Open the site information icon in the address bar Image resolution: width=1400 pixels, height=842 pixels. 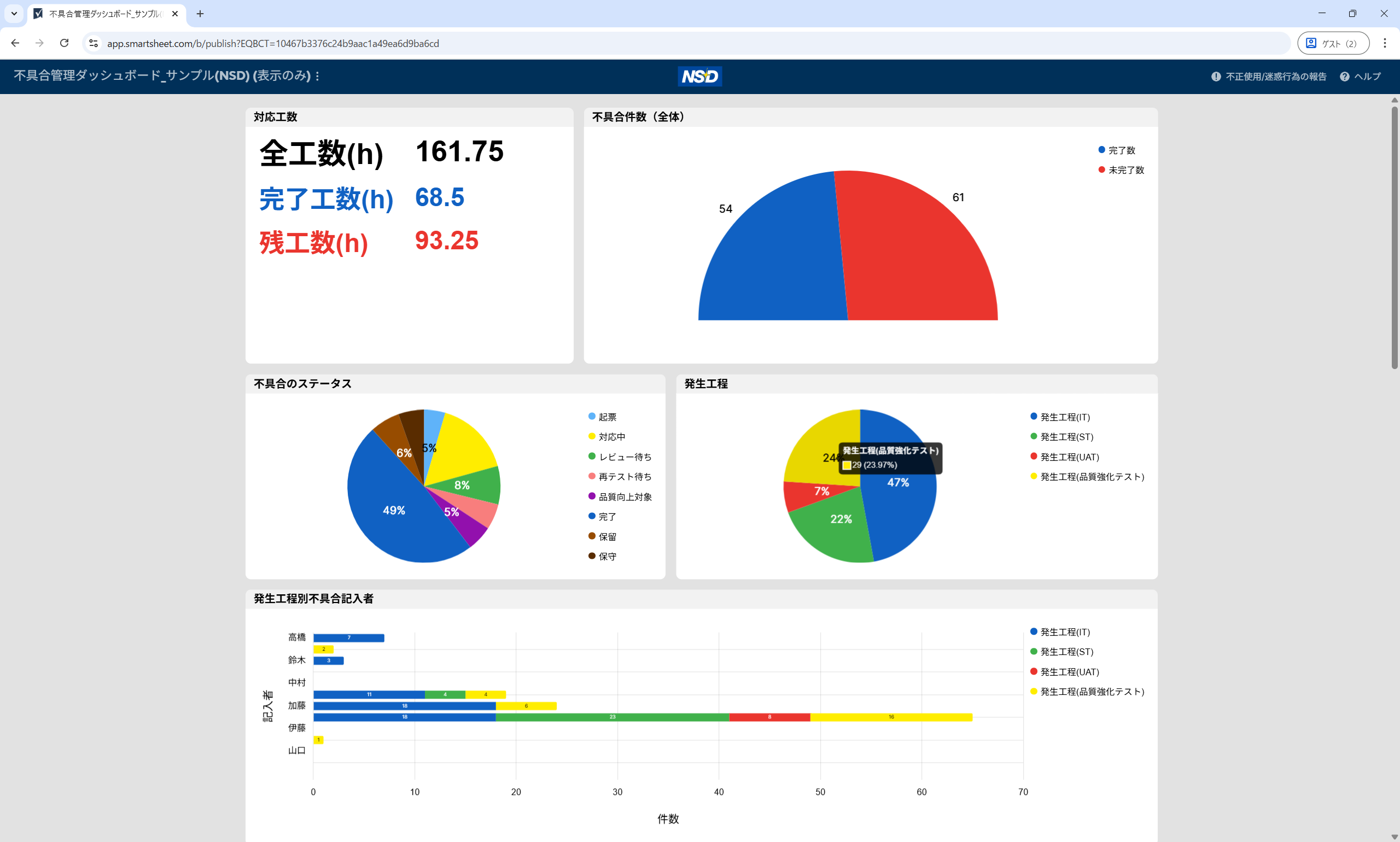[94, 43]
